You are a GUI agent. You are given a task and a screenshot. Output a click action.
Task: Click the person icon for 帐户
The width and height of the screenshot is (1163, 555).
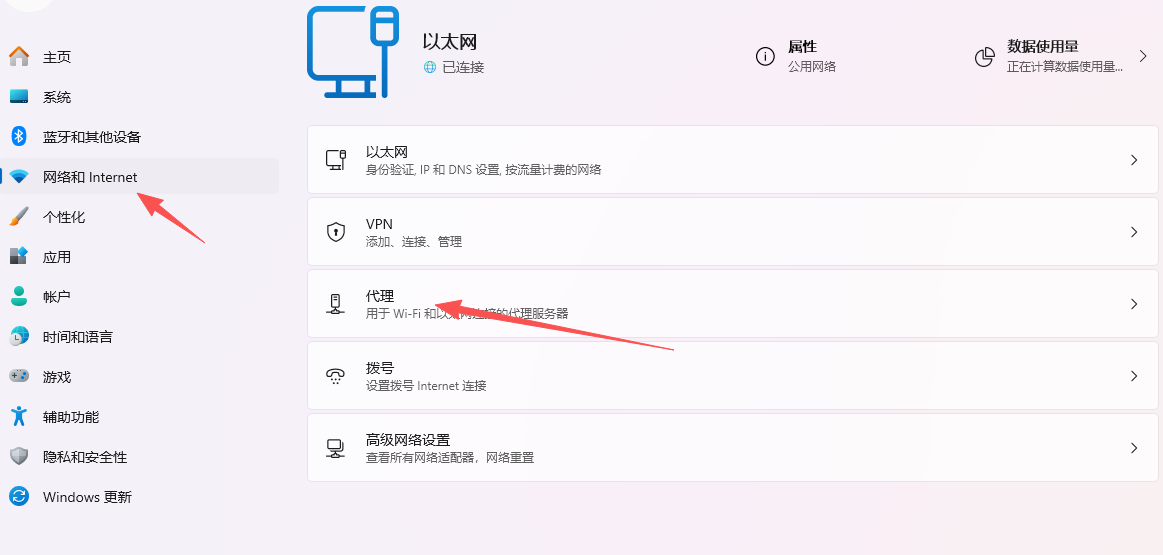[19, 297]
